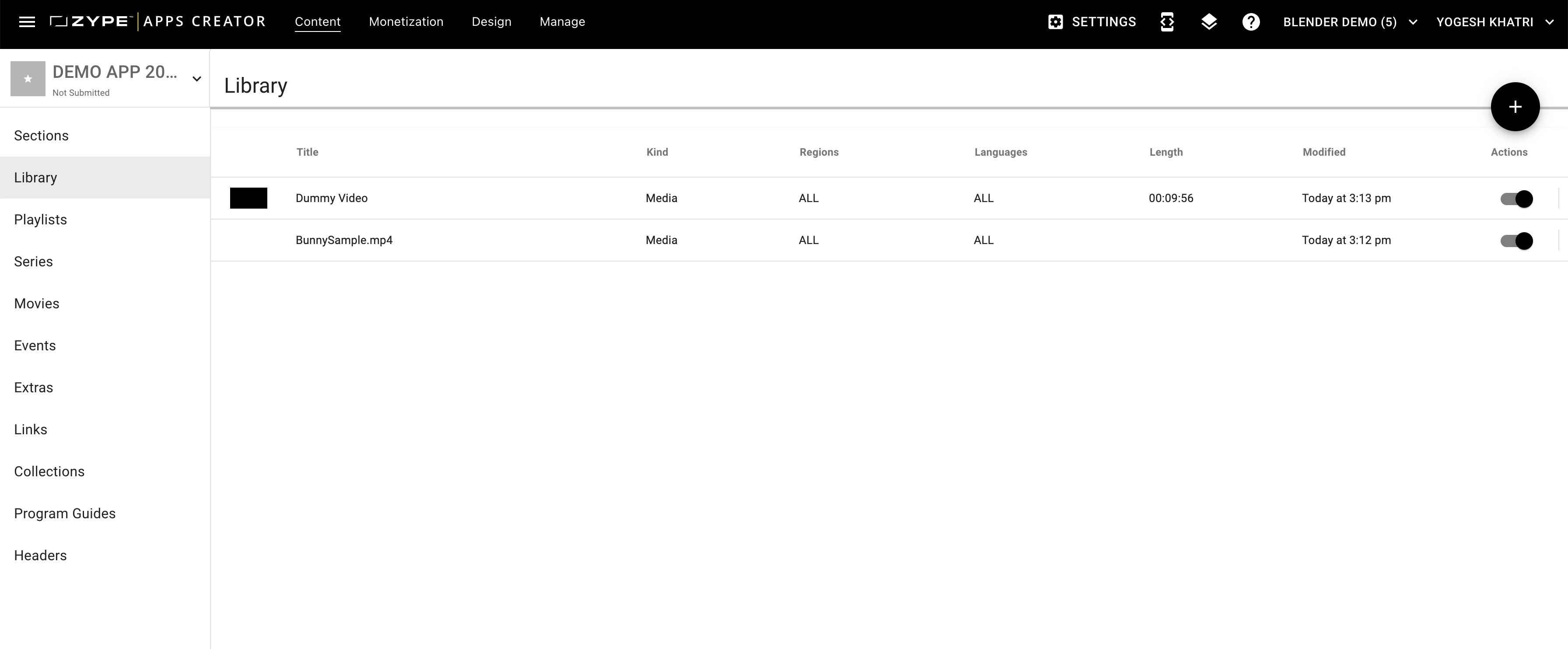The width and height of the screenshot is (1568, 649).
Task: Open Links in the sidebar
Action: 105,429
